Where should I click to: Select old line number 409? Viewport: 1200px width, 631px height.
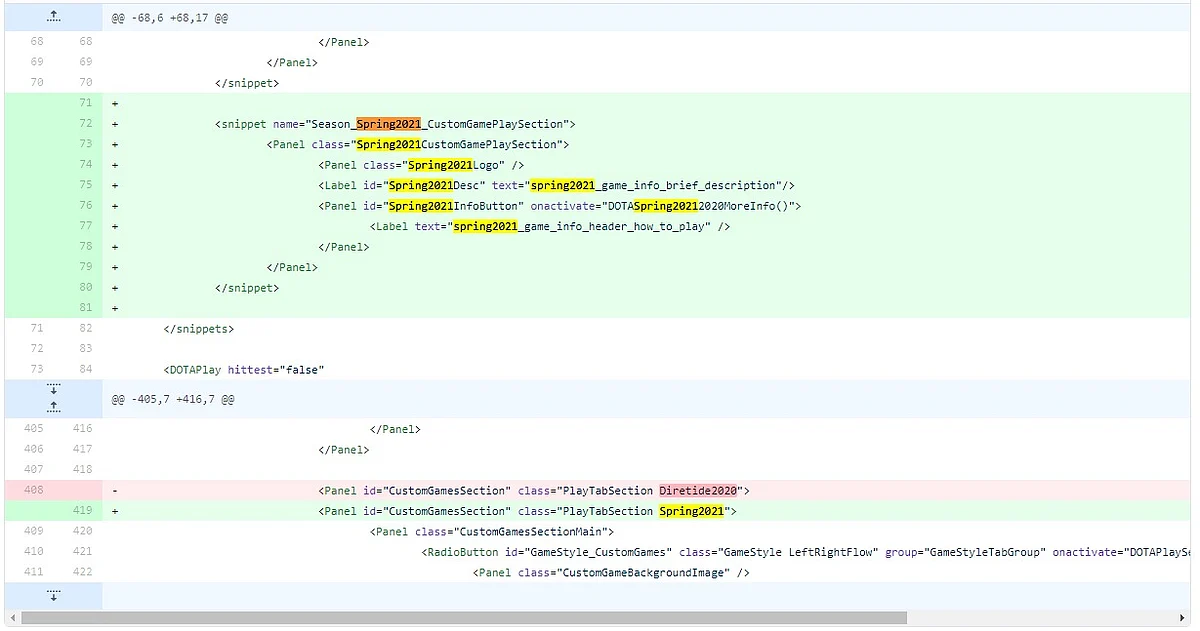tap(34, 532)
